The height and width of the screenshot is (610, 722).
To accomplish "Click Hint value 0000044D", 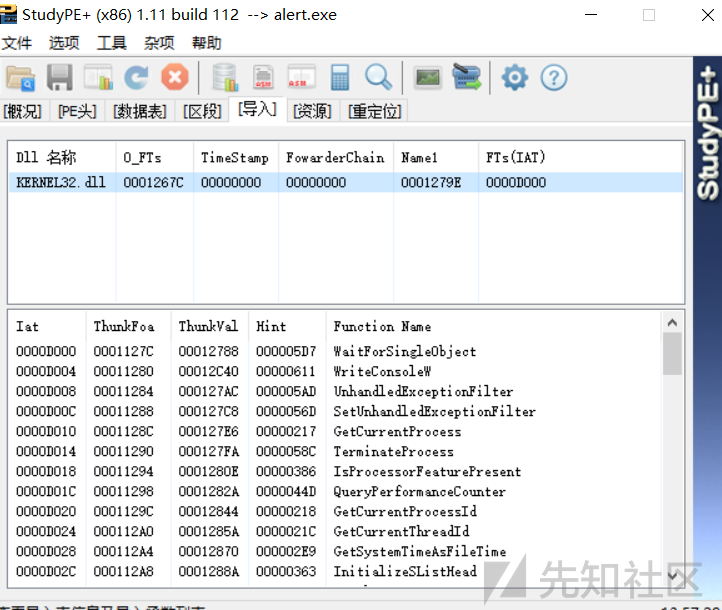I will 286,491.
